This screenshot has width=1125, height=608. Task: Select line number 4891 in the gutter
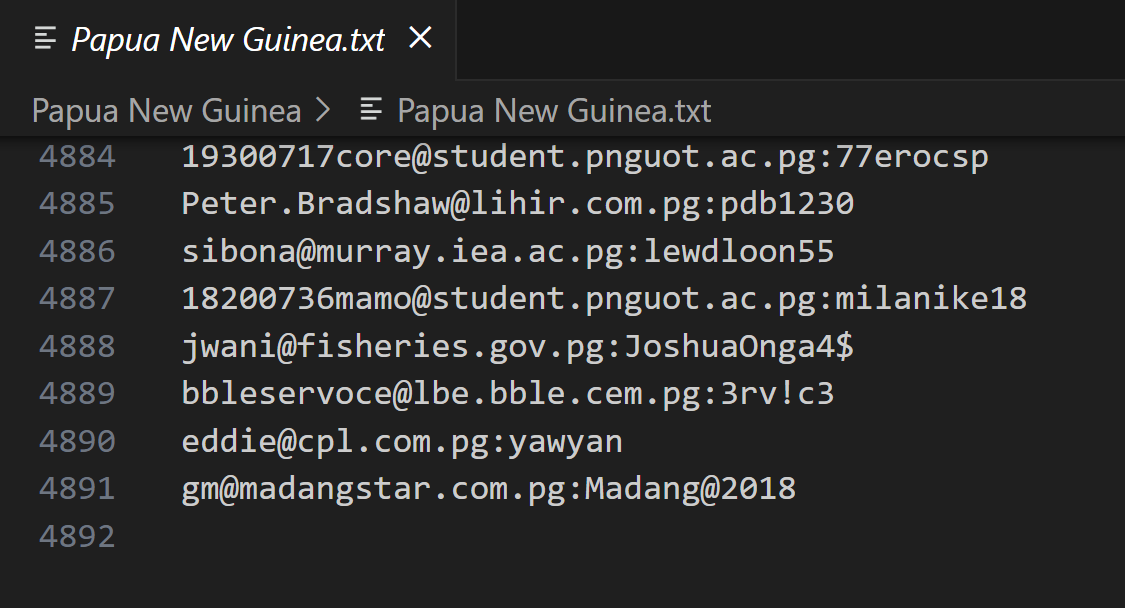coord(77,488)
